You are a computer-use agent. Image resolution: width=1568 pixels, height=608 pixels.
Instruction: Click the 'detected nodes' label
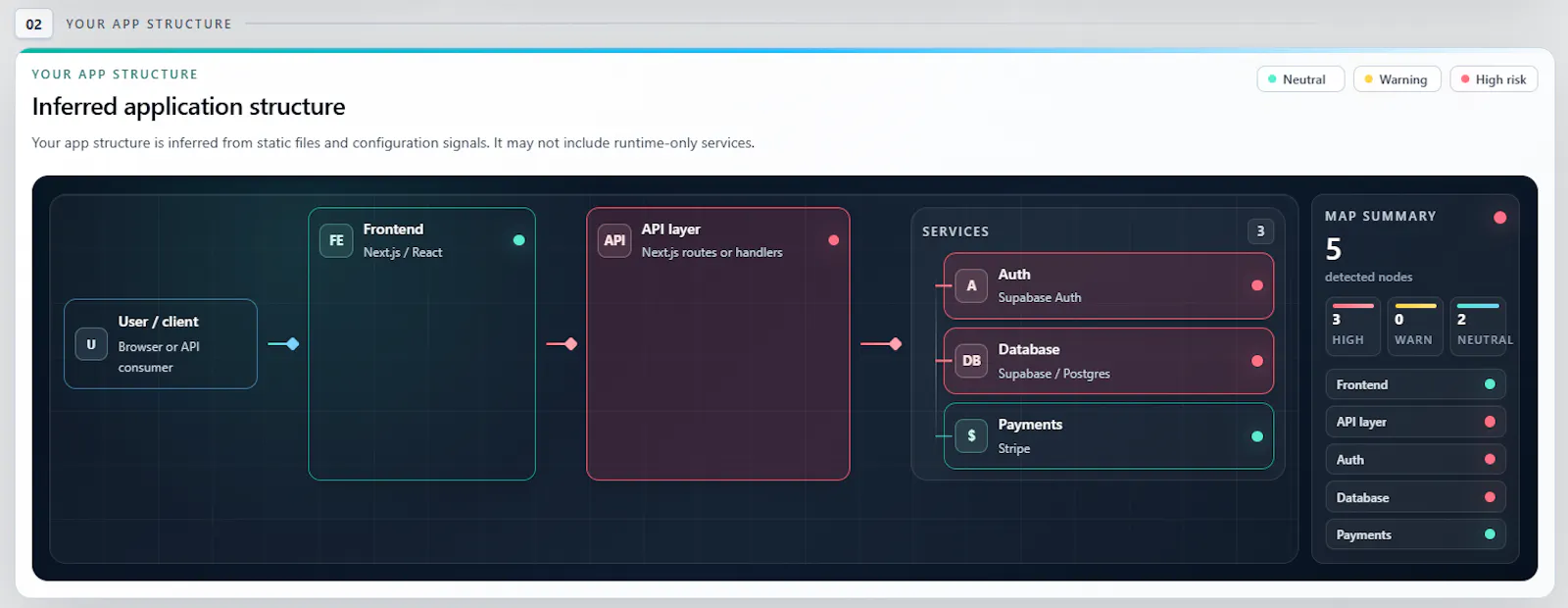[1368, 277]
